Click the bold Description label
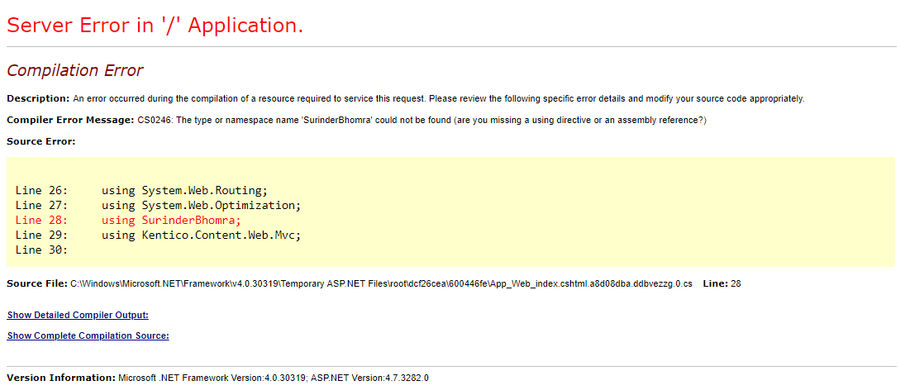Viewport: 900px width, 390px height. coord(38,98)
